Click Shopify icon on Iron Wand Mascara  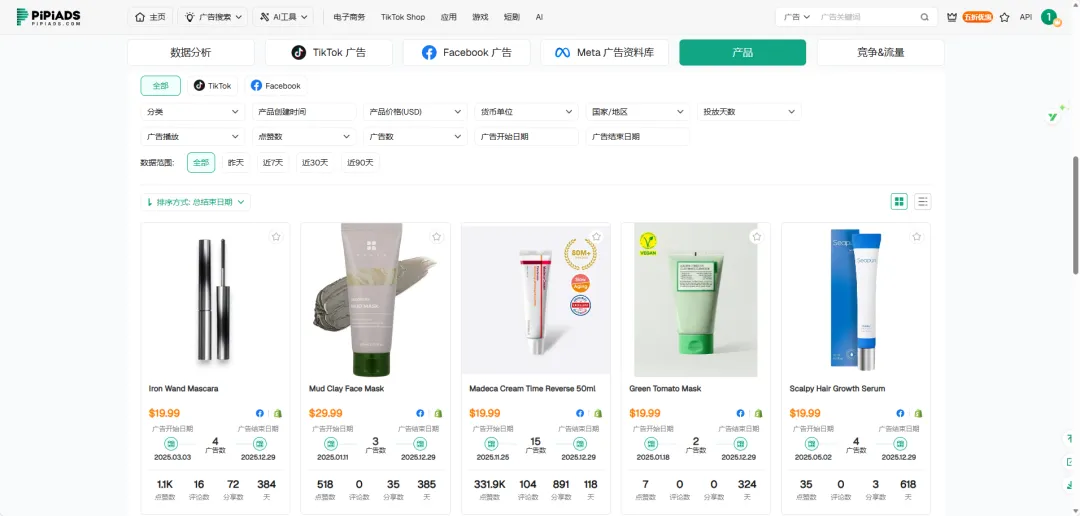(x=278, y=413)
